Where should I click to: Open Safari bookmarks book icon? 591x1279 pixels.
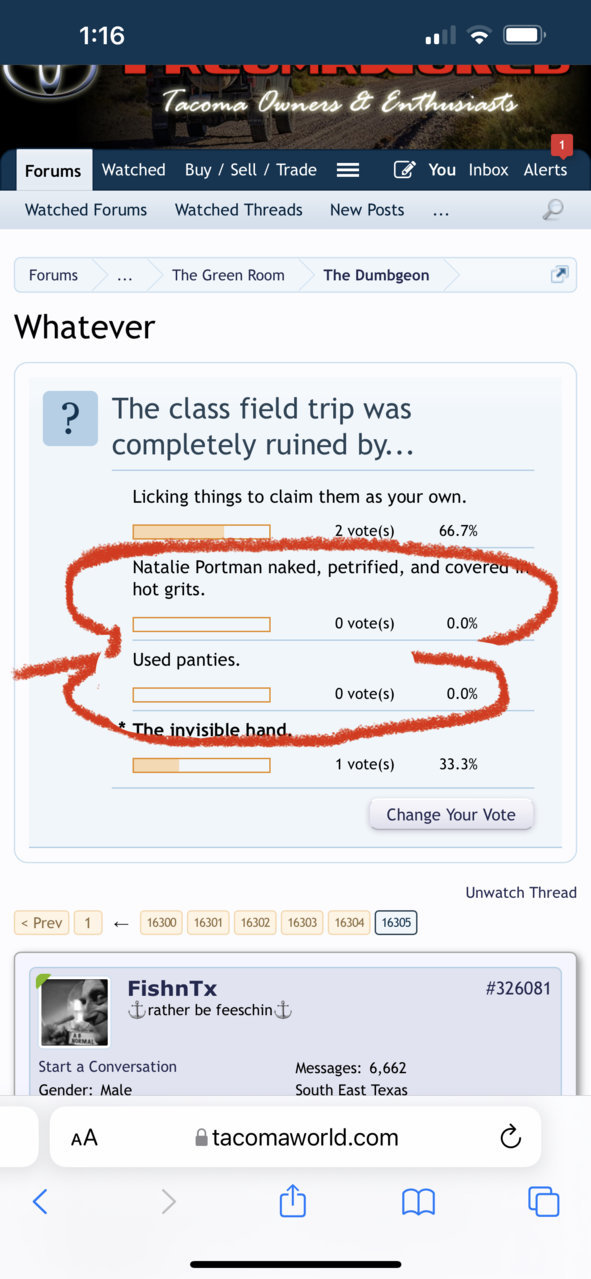(x=418, y=1201)
